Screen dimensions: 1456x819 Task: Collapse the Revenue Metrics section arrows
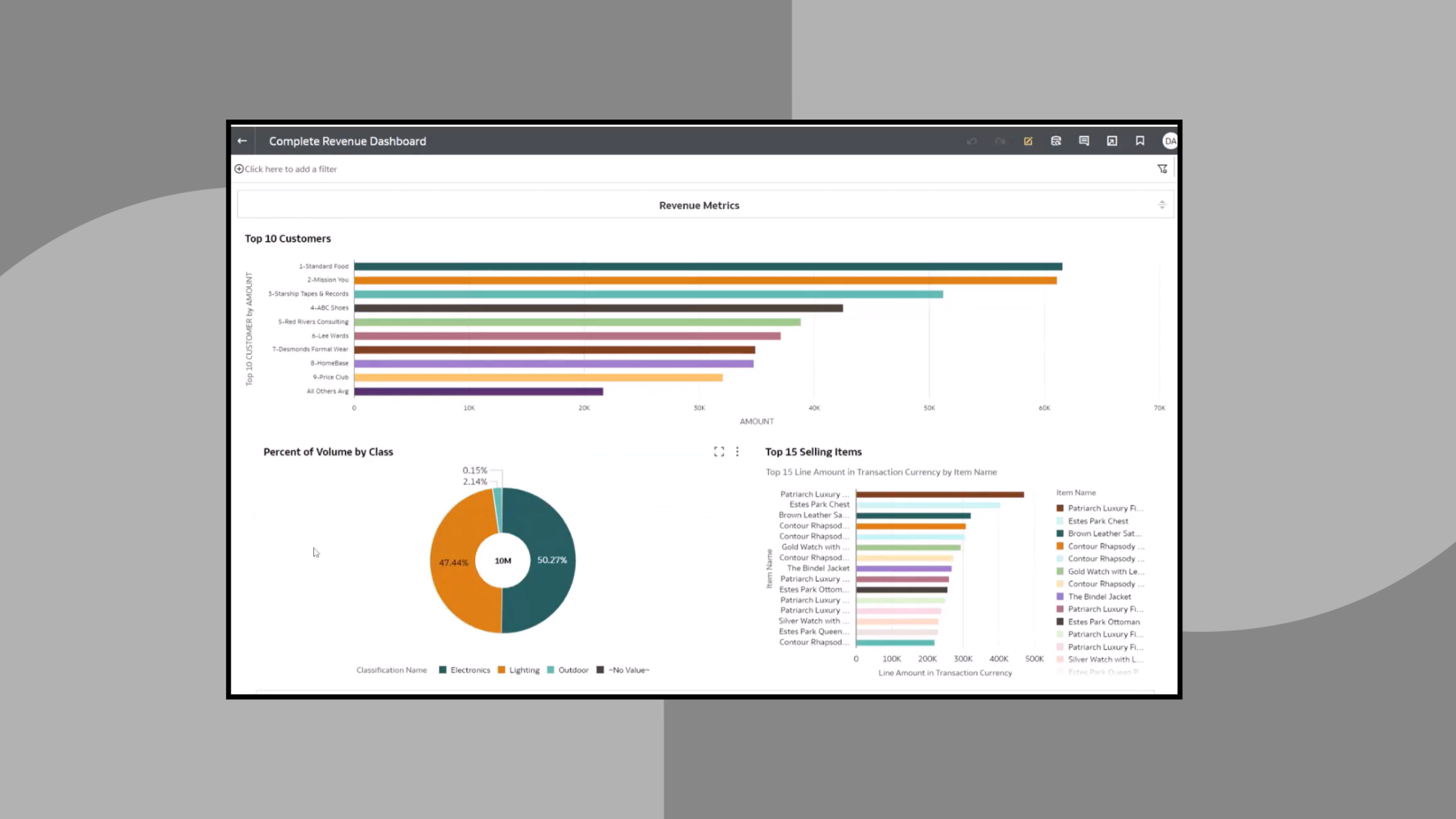pos(1162,205)
